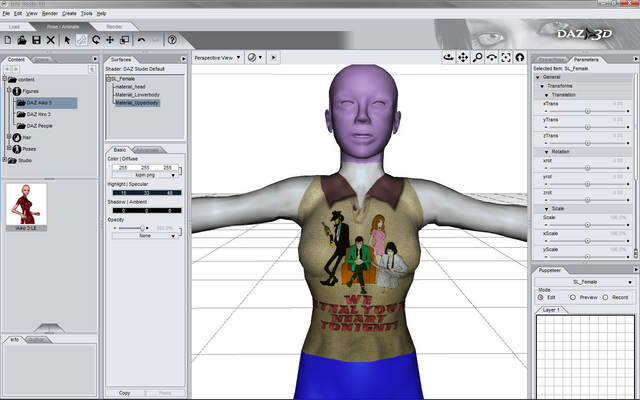Open the Render menu

50,13
